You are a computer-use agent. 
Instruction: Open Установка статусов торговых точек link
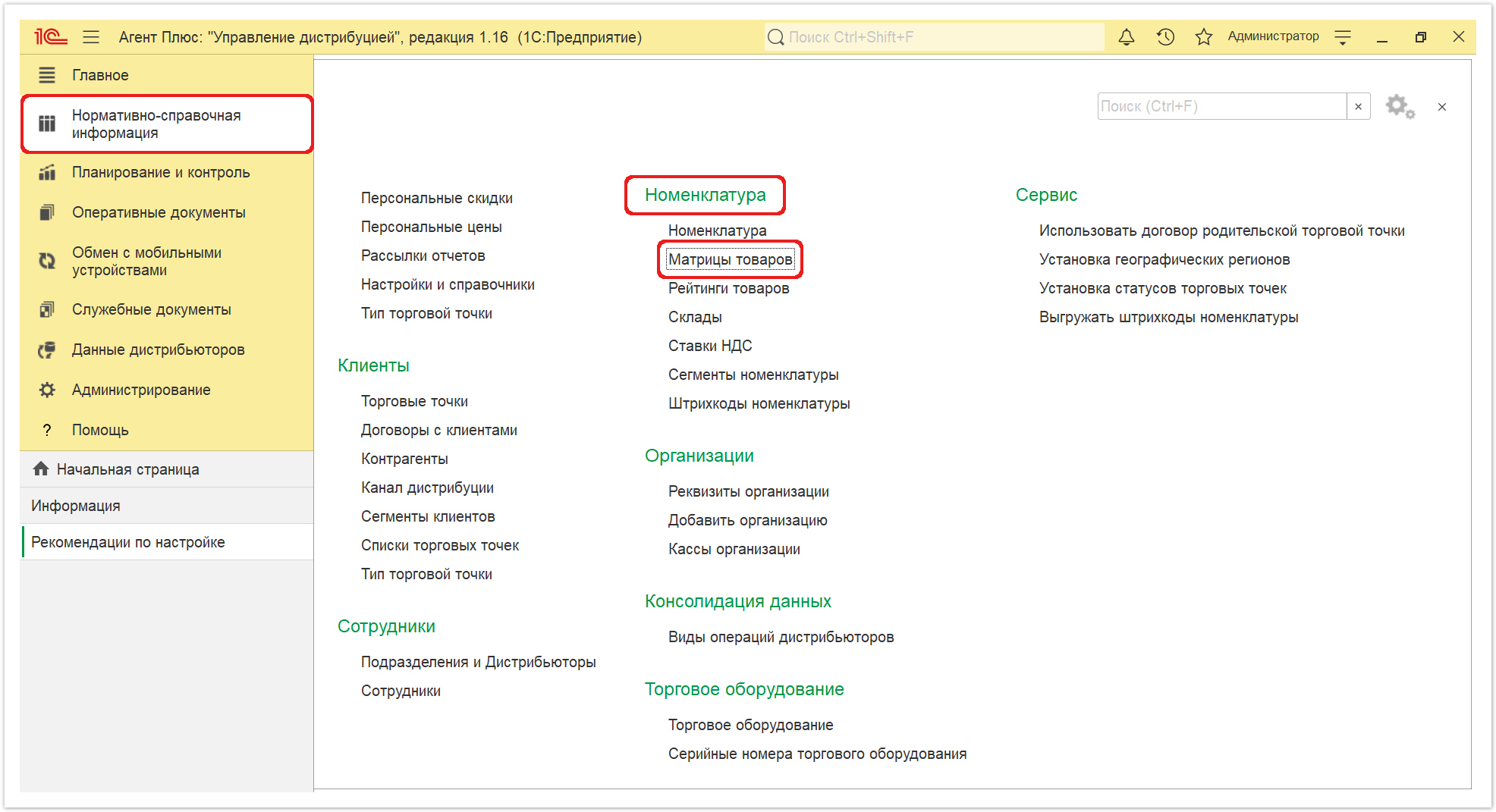tap(1163, 288)
